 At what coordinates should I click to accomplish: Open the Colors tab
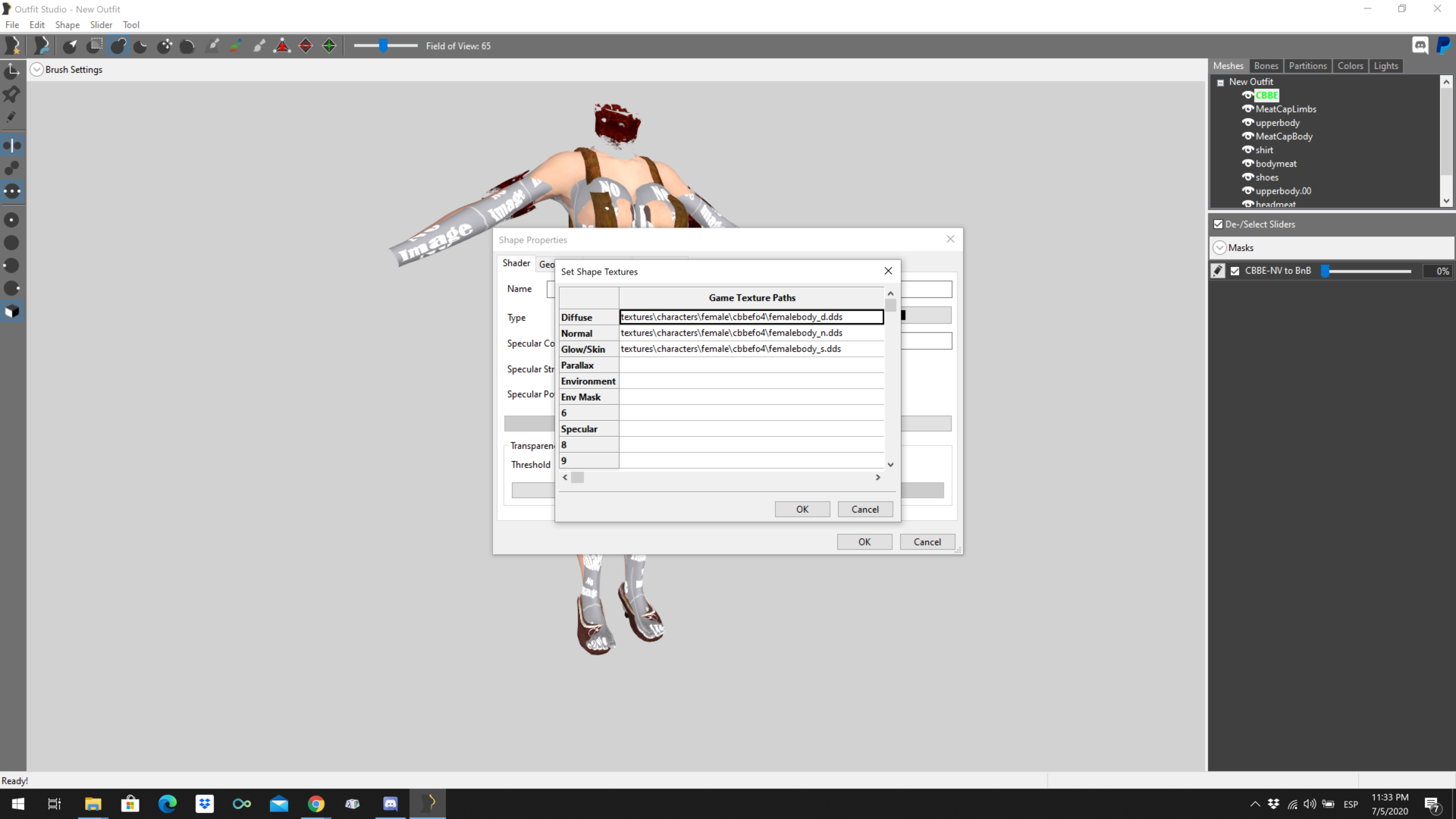[1350, 66]
